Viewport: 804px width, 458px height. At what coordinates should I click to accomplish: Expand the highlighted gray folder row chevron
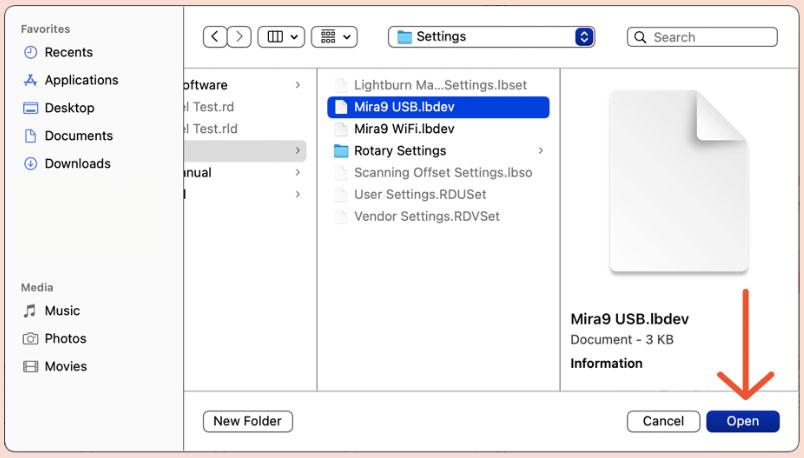(x=298, y=151)
